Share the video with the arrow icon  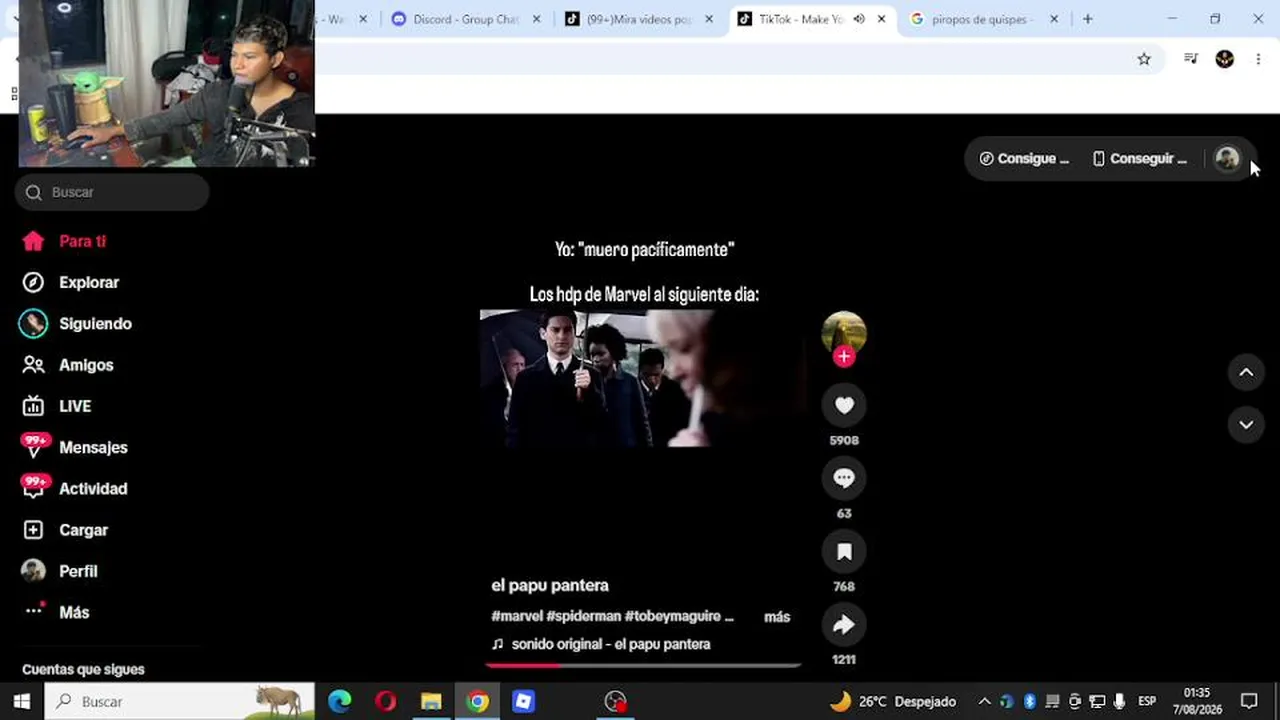[x=844, y=624]
